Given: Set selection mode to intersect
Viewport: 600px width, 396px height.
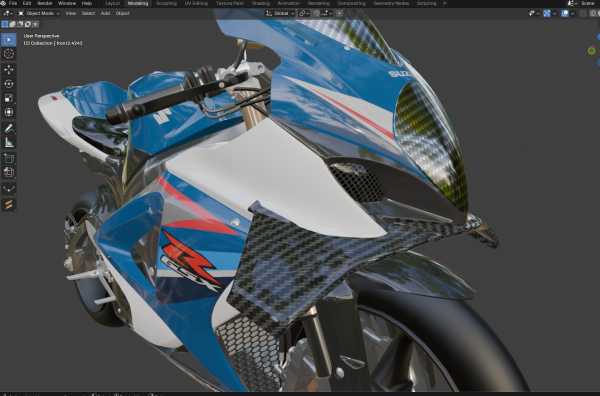Looking at the screenshot, I should 35,24.
